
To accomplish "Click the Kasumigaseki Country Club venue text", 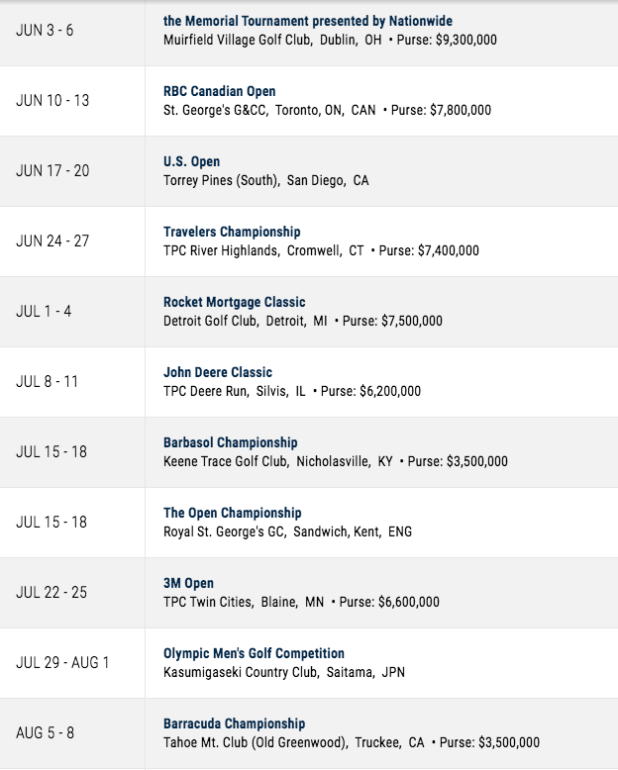I will click(241, 672).
